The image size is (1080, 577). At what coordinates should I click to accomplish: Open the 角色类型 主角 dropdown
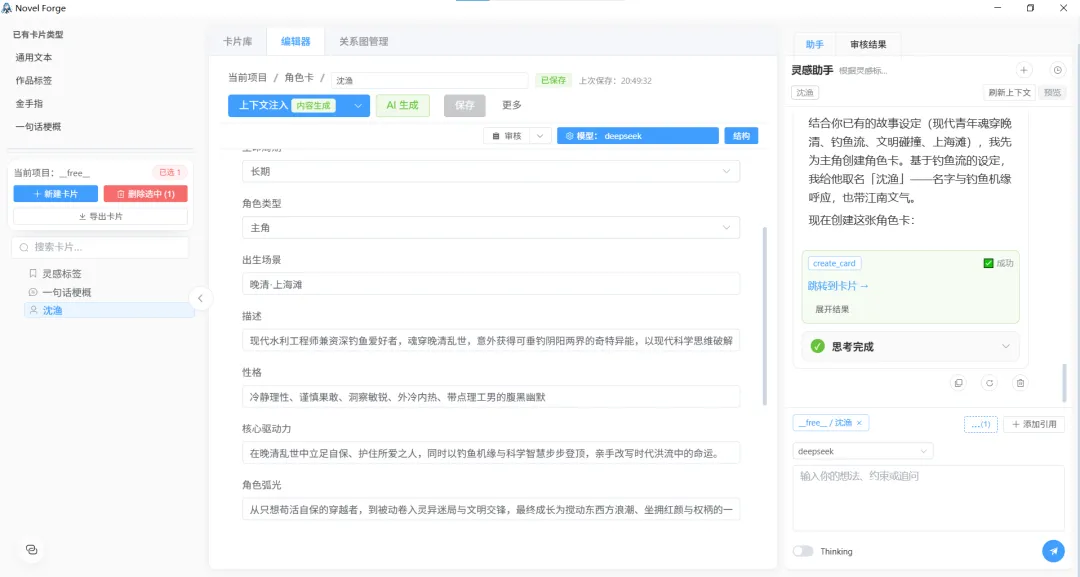point(491,228)
